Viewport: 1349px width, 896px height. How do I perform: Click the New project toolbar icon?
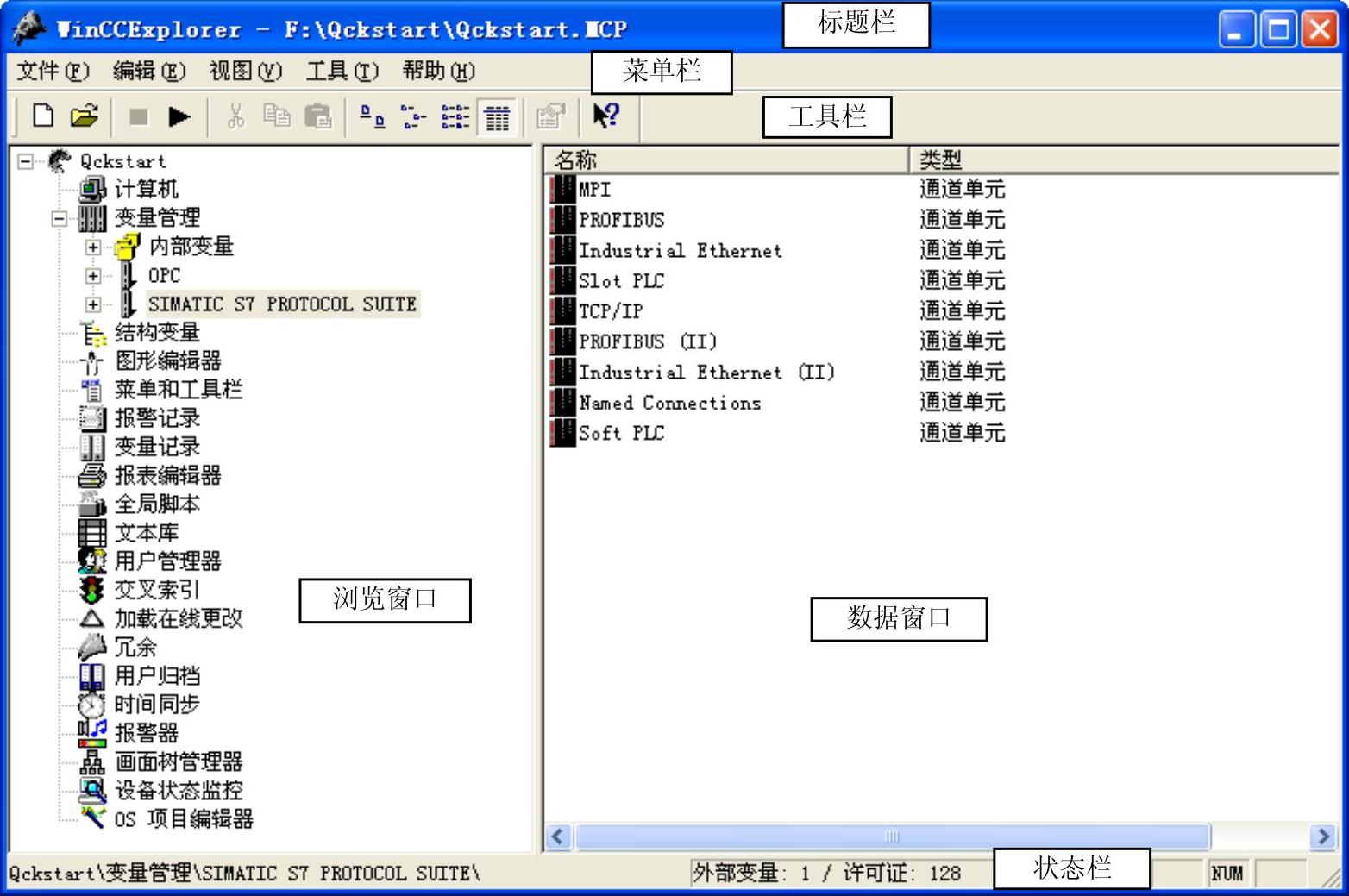click(x=43, y=116)
